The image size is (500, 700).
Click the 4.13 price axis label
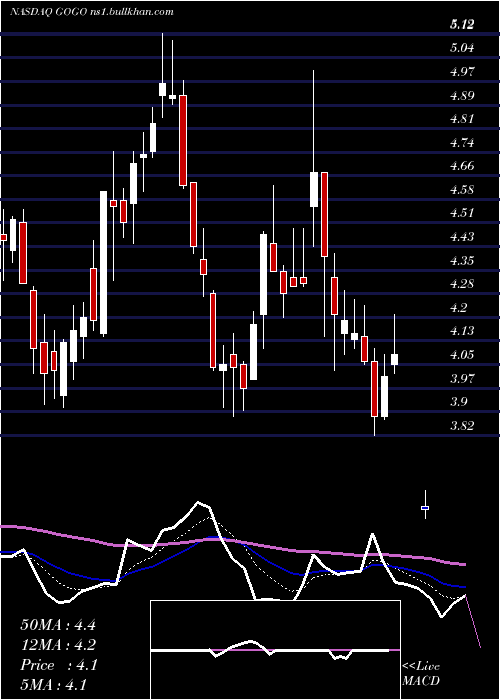pyautogui.click(x=462, y=331)
